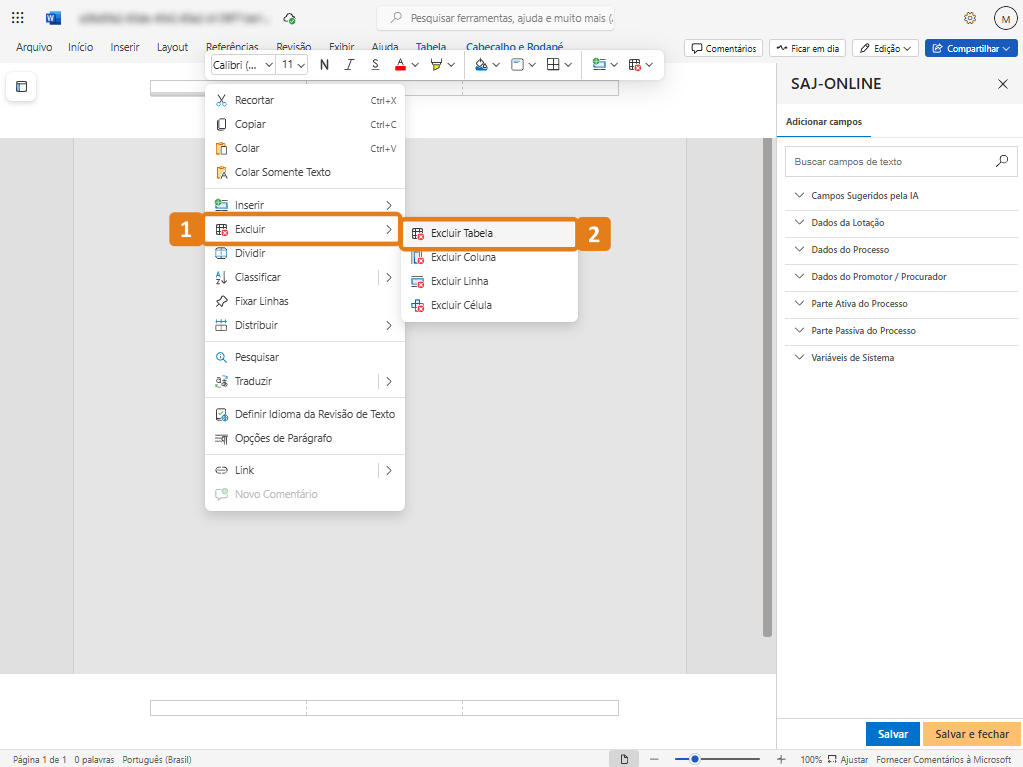The image size is (1023, 767).
Task: Click the cell shading paint bucket icon
Action: click(481, 65)
